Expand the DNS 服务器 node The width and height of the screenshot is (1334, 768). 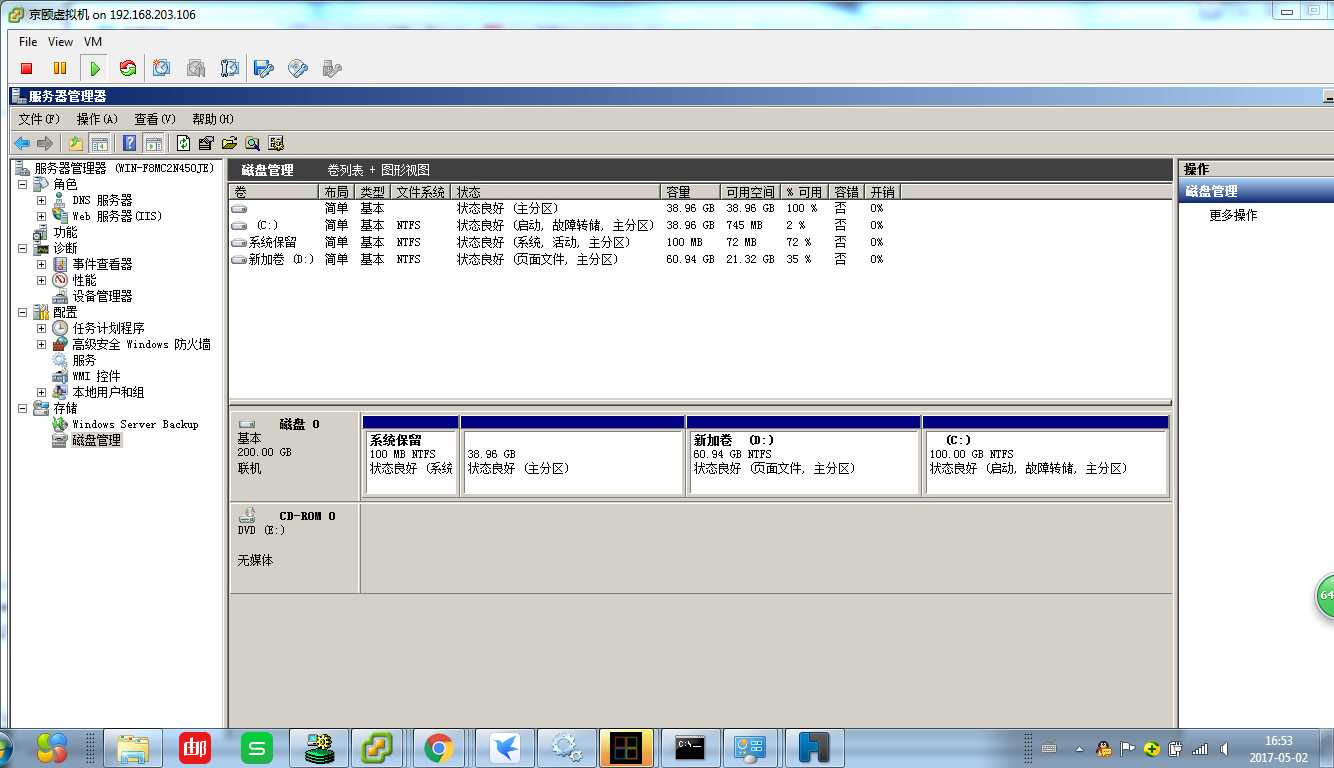(x=41, y=200)
